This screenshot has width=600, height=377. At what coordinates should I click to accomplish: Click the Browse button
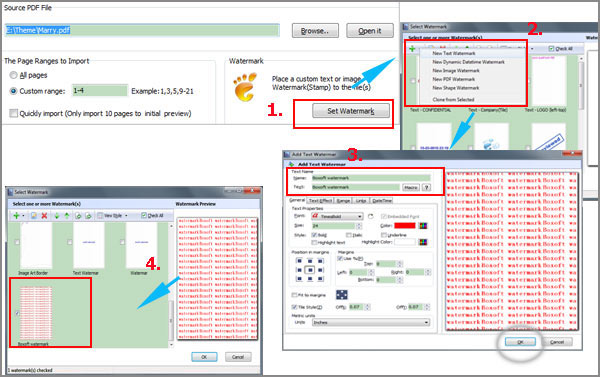(x=315, y=31)
